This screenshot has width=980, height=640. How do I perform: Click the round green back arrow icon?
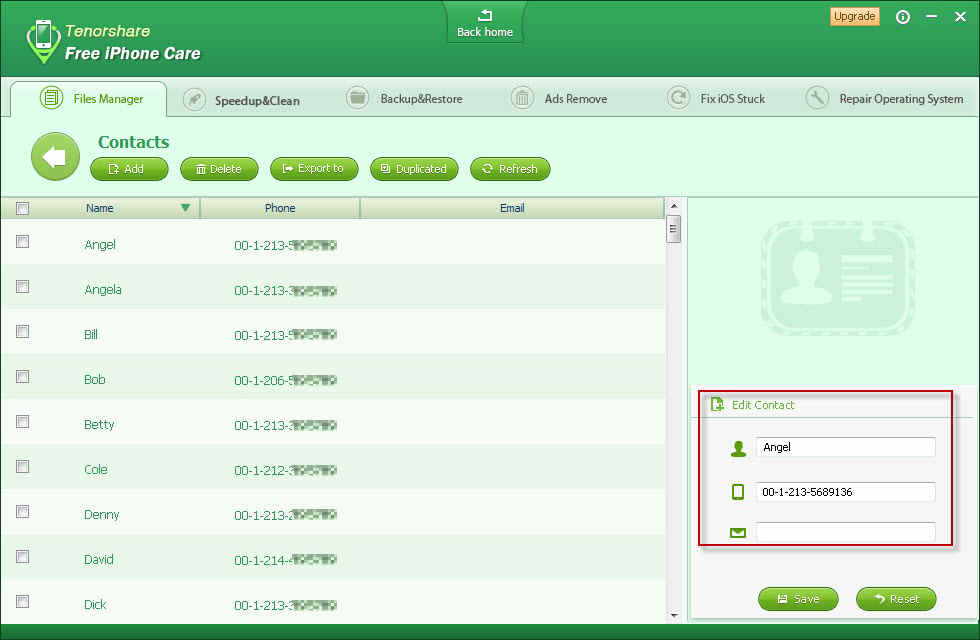(x=56, y=156)
